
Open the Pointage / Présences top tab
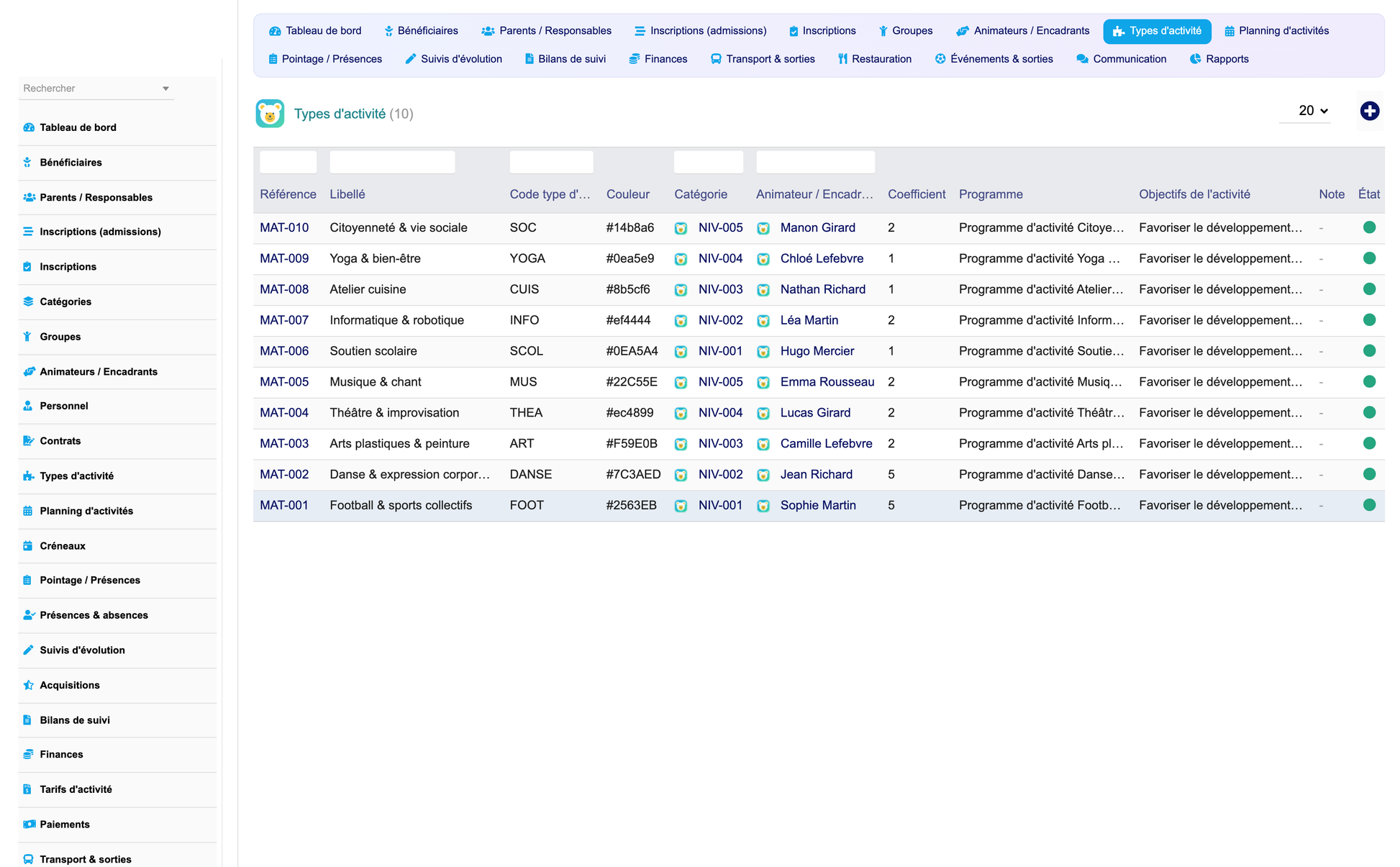(x=325, y=59)
